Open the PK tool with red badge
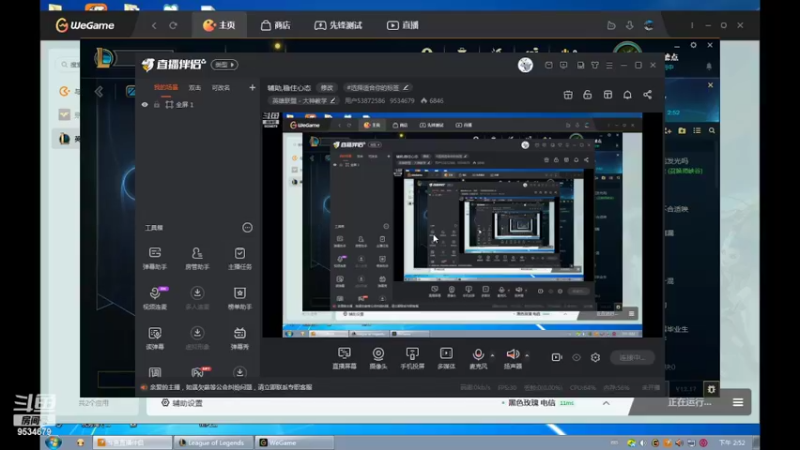 tap(198, 372)
